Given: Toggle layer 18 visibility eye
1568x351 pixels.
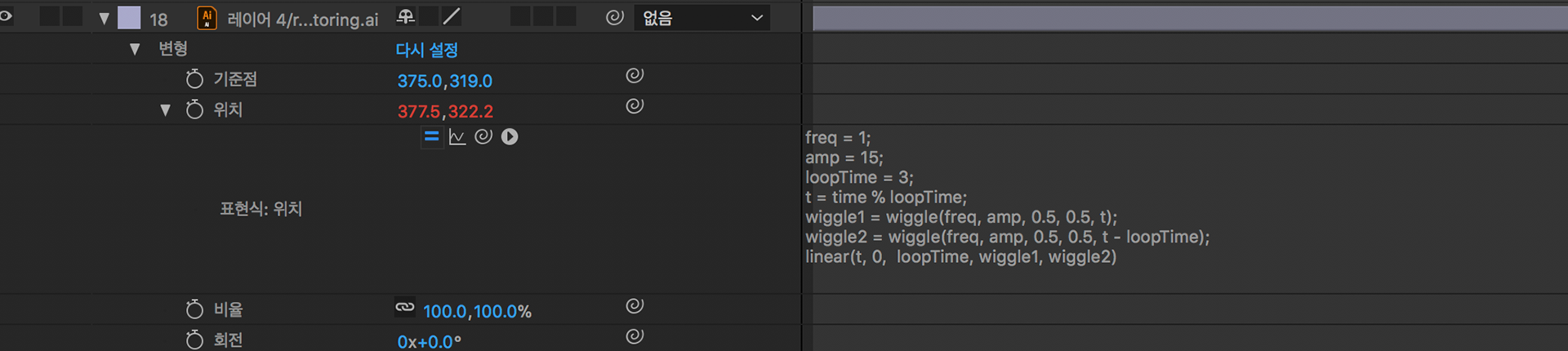Looking at the screenshot, I should (6, 16).
